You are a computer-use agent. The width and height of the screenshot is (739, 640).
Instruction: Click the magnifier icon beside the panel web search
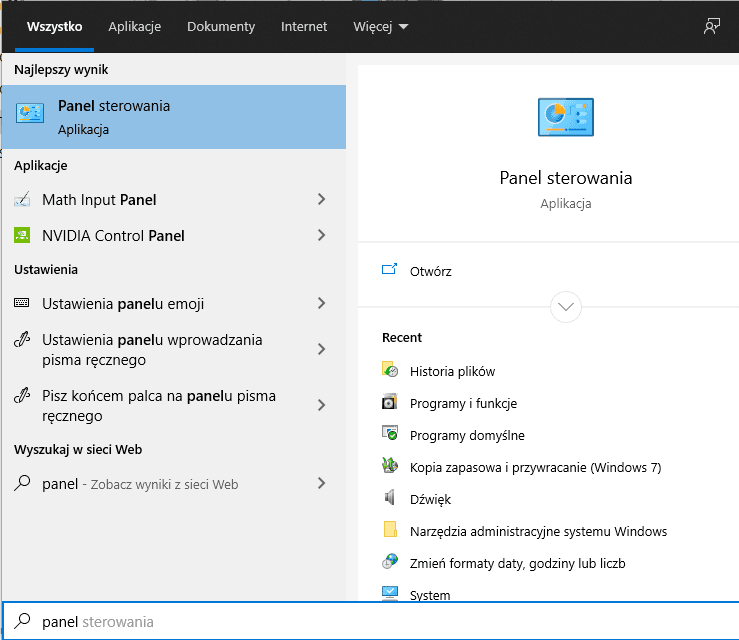pos(22,483)
